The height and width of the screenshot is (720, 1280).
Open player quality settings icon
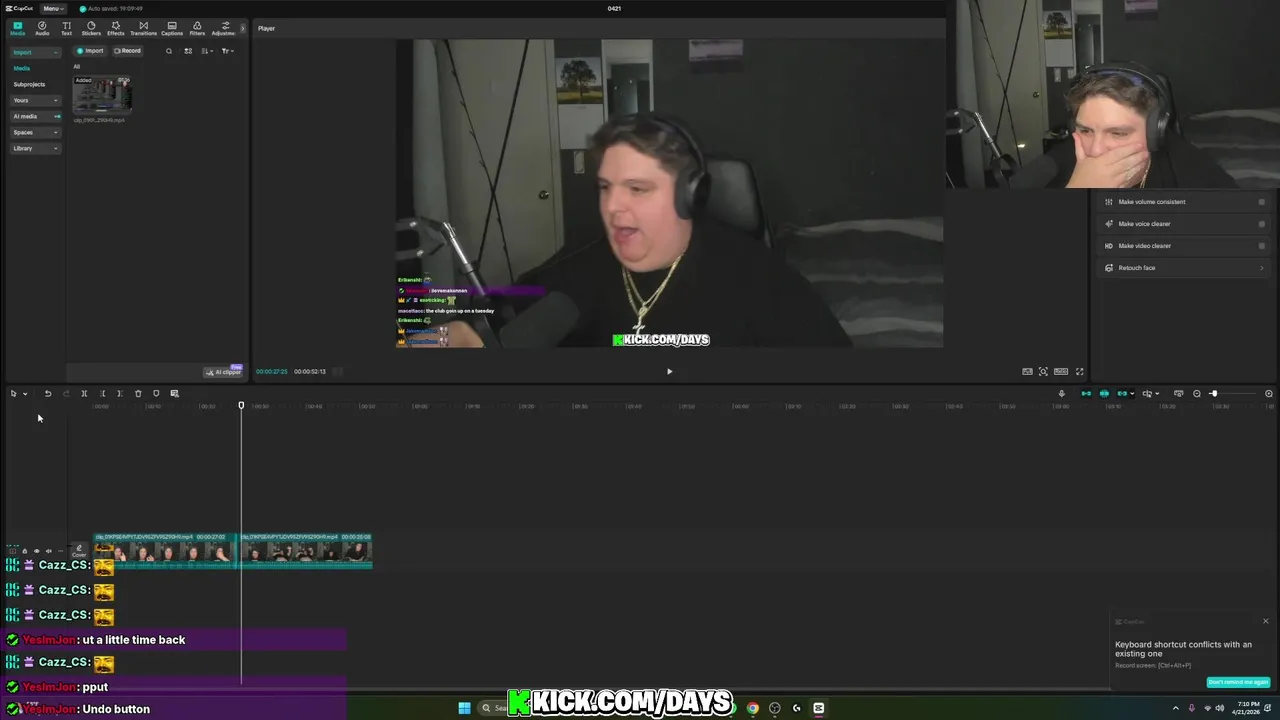1027,371
